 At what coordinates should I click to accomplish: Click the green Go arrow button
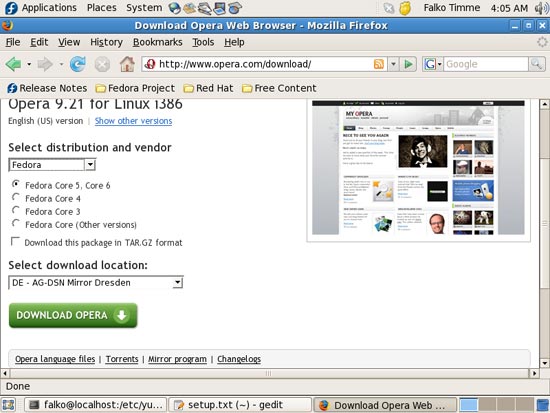tap(408, 64)
